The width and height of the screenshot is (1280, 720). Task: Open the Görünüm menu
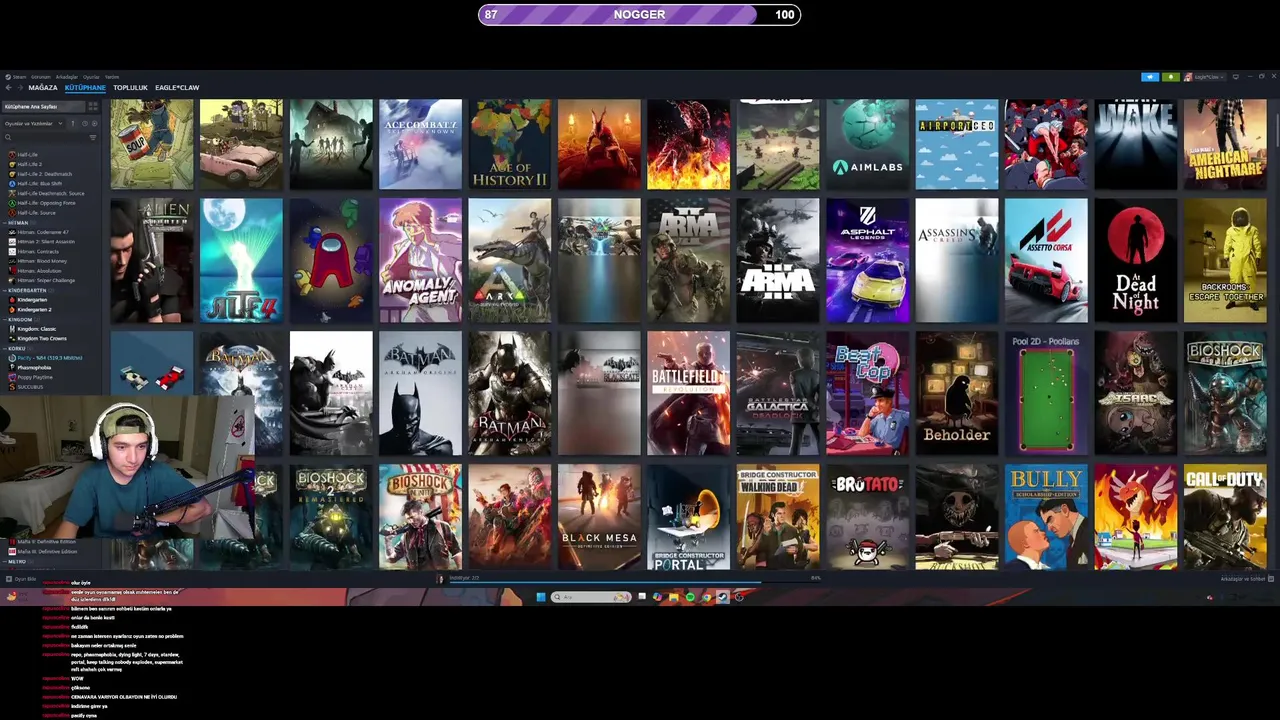(41, 77)
